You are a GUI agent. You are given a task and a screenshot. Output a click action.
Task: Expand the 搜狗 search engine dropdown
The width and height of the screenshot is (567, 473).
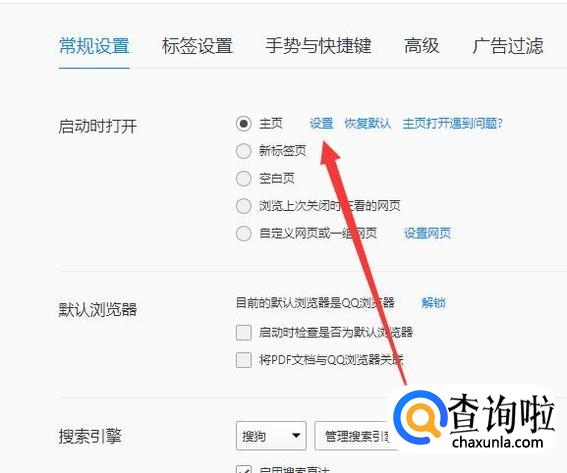271,436
